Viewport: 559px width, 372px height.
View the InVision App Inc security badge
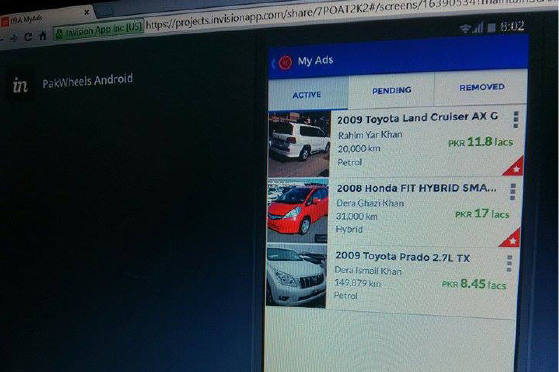(99, 30)
